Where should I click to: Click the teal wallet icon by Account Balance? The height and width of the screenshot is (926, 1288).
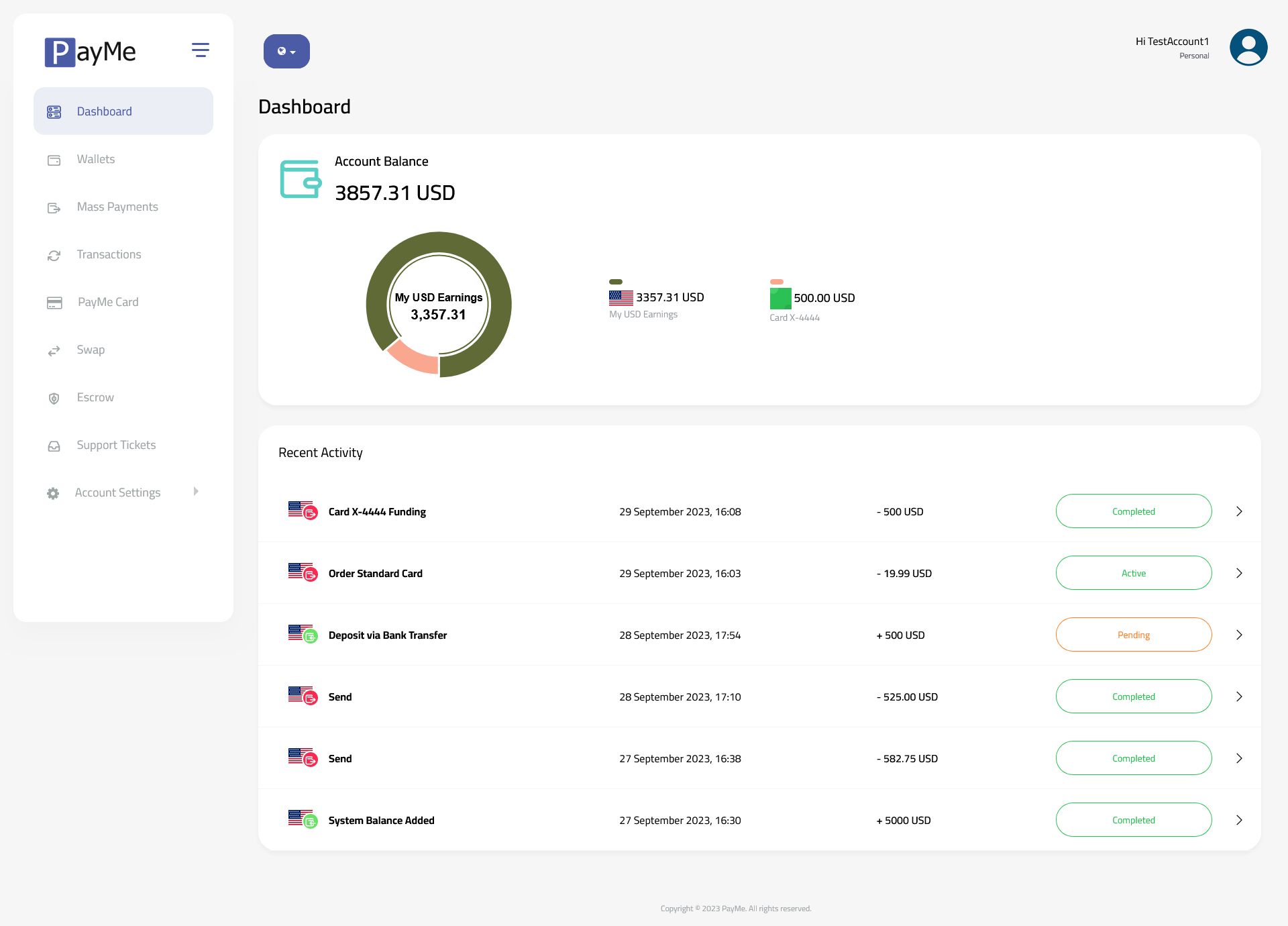coord(300,179)
